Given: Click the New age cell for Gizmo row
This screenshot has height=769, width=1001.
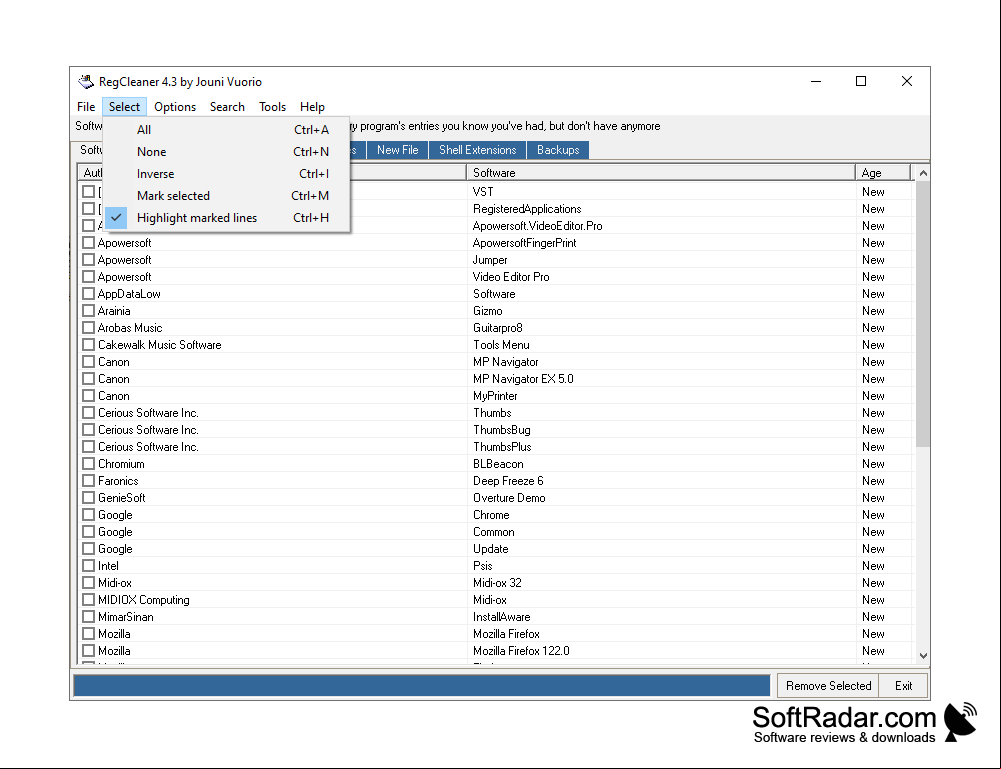Looking at the screenshot, I should pos(873,311).
